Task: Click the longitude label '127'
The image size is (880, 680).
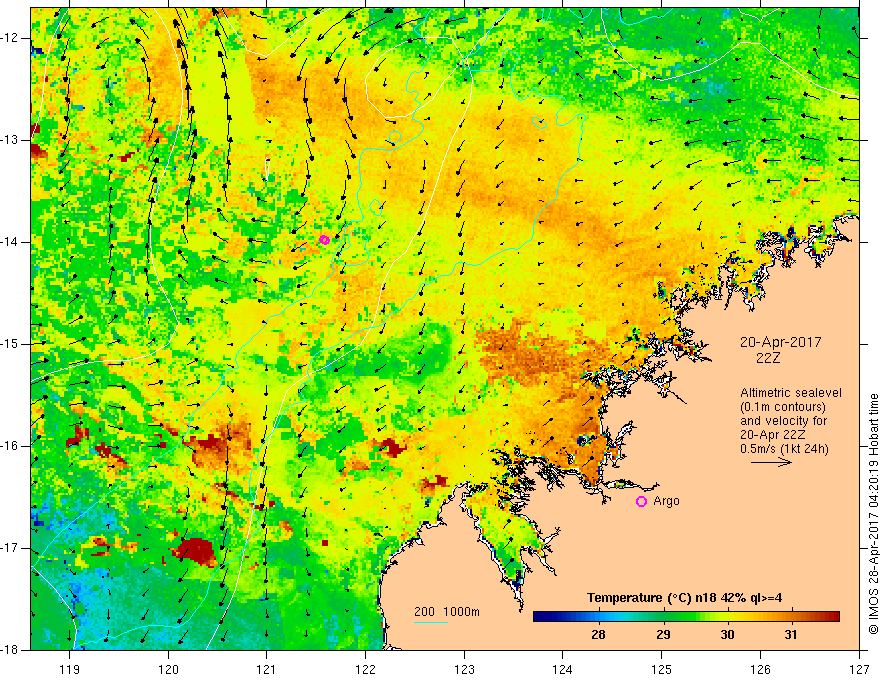Action: [x=859, y=669]
